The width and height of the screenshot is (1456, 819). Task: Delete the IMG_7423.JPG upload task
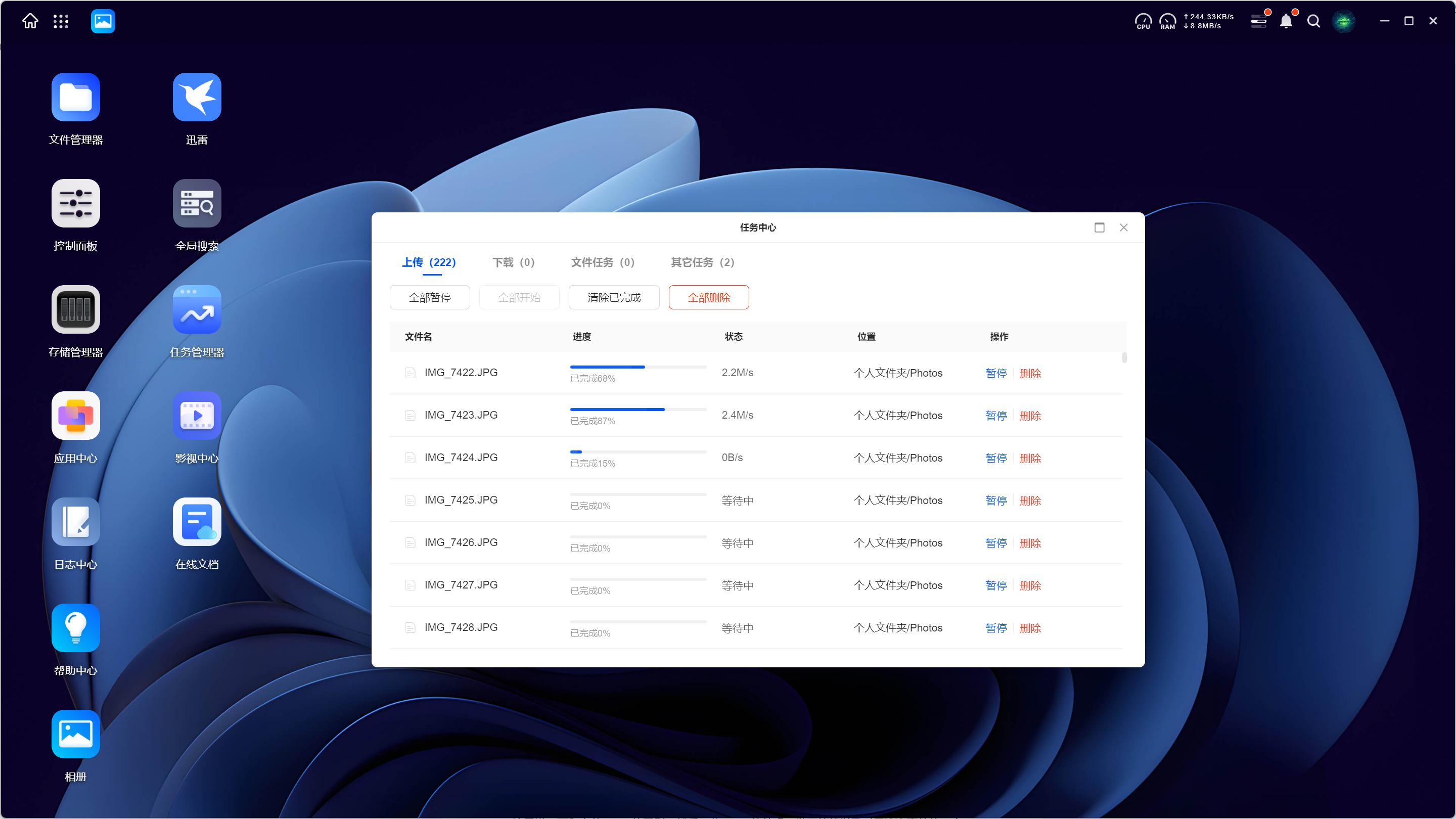tap(1030, 416)
